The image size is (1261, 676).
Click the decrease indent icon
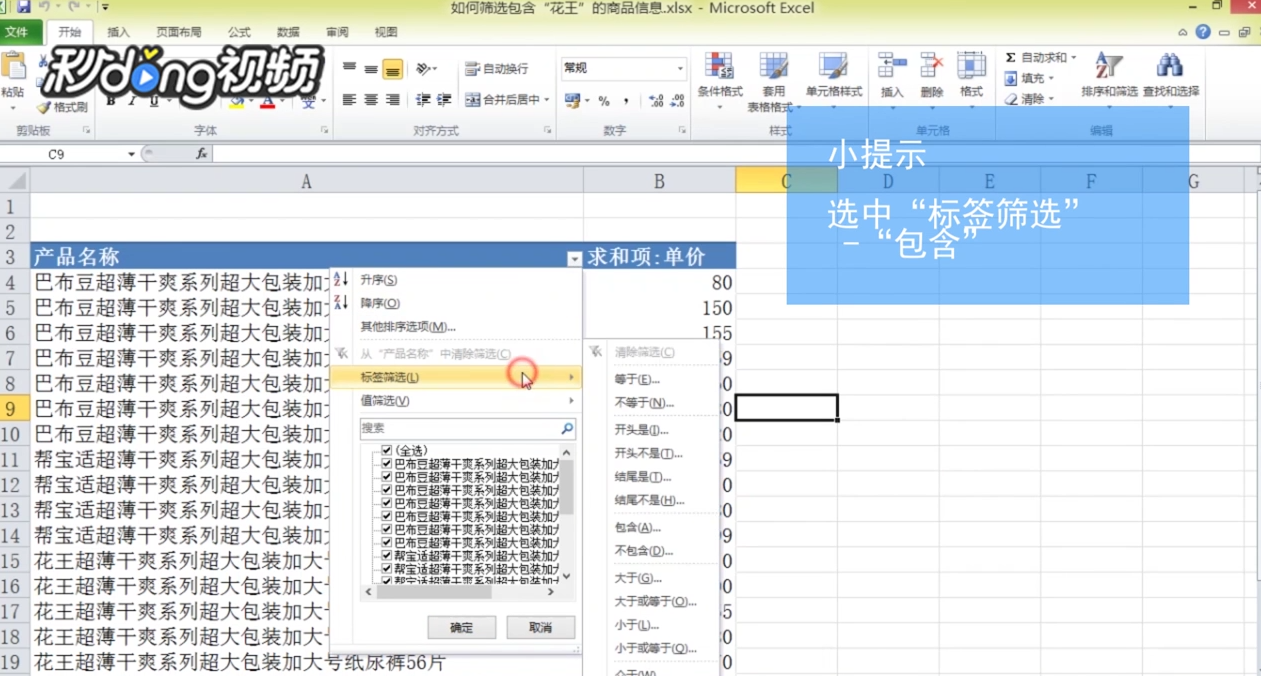[x=423, y=100]
